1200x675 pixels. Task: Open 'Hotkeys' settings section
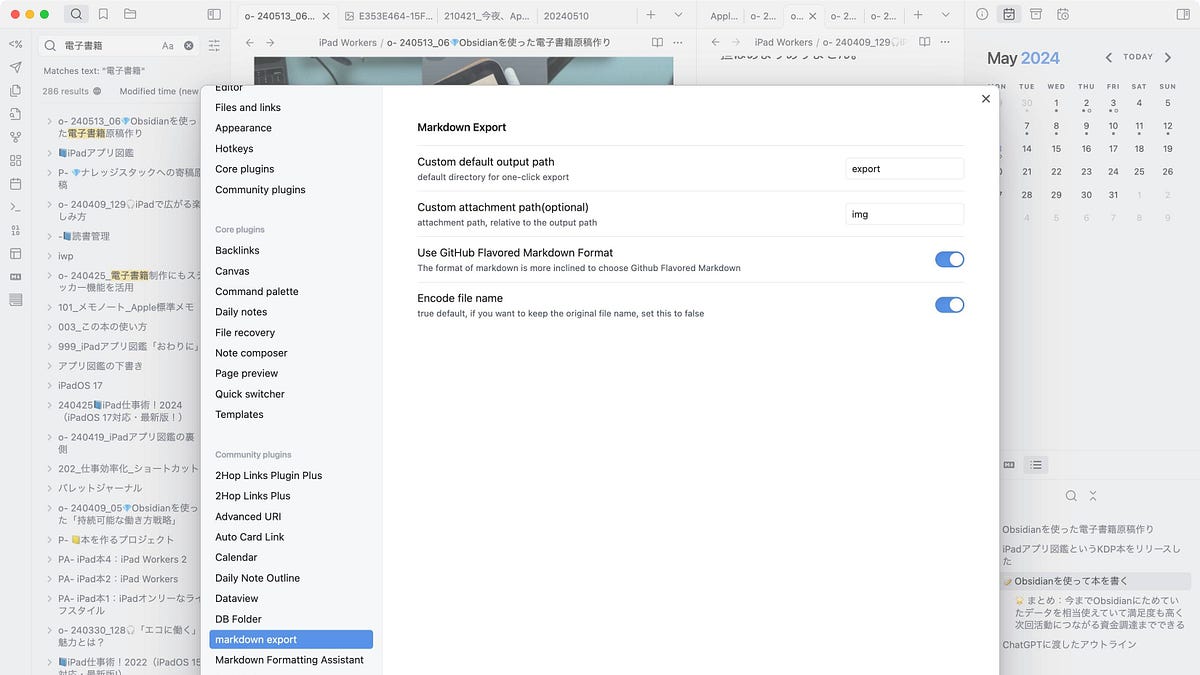234,149
